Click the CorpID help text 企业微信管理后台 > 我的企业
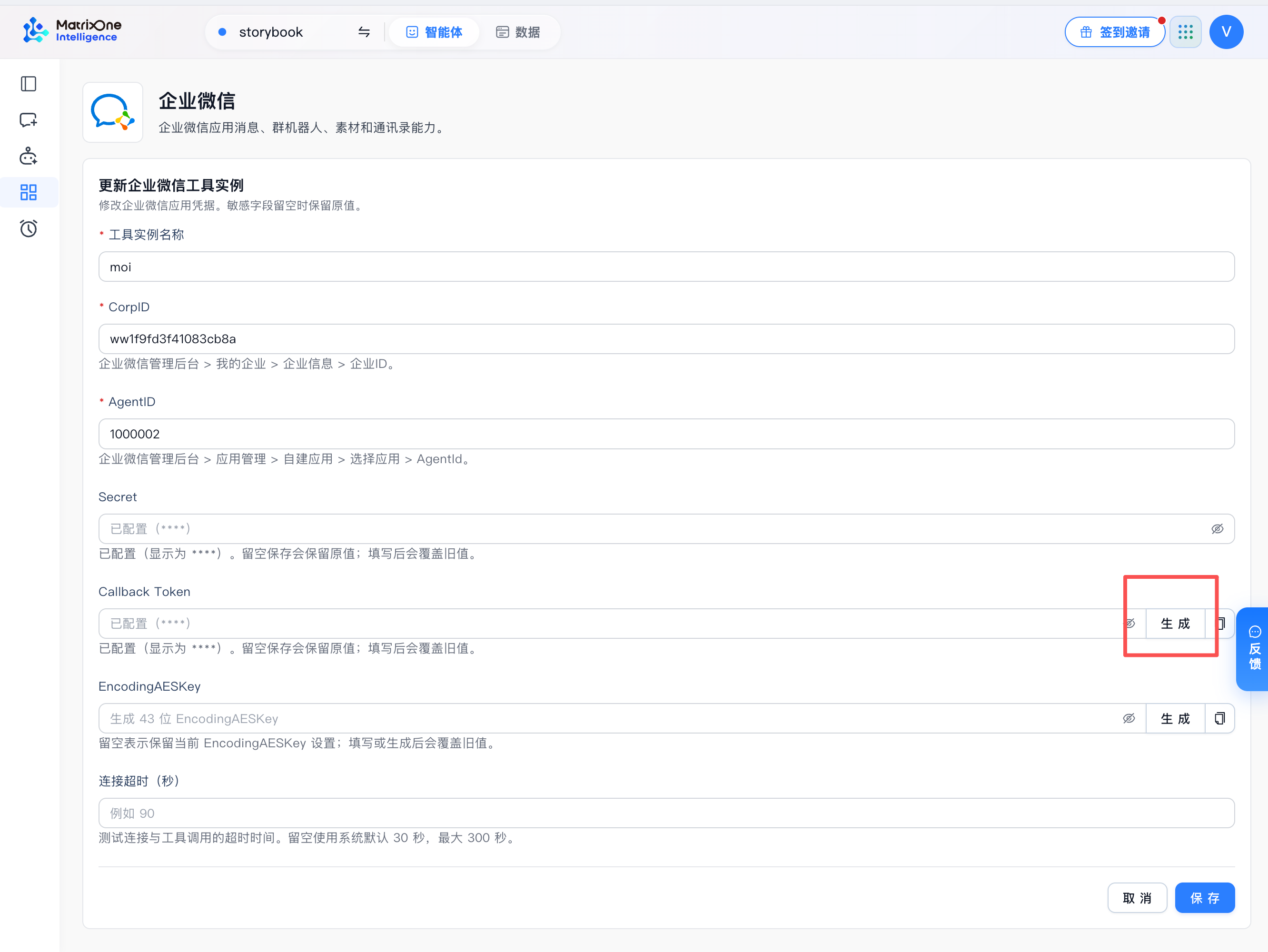The width and height of the screenshot is (1268, 952). tap(182, 363)
